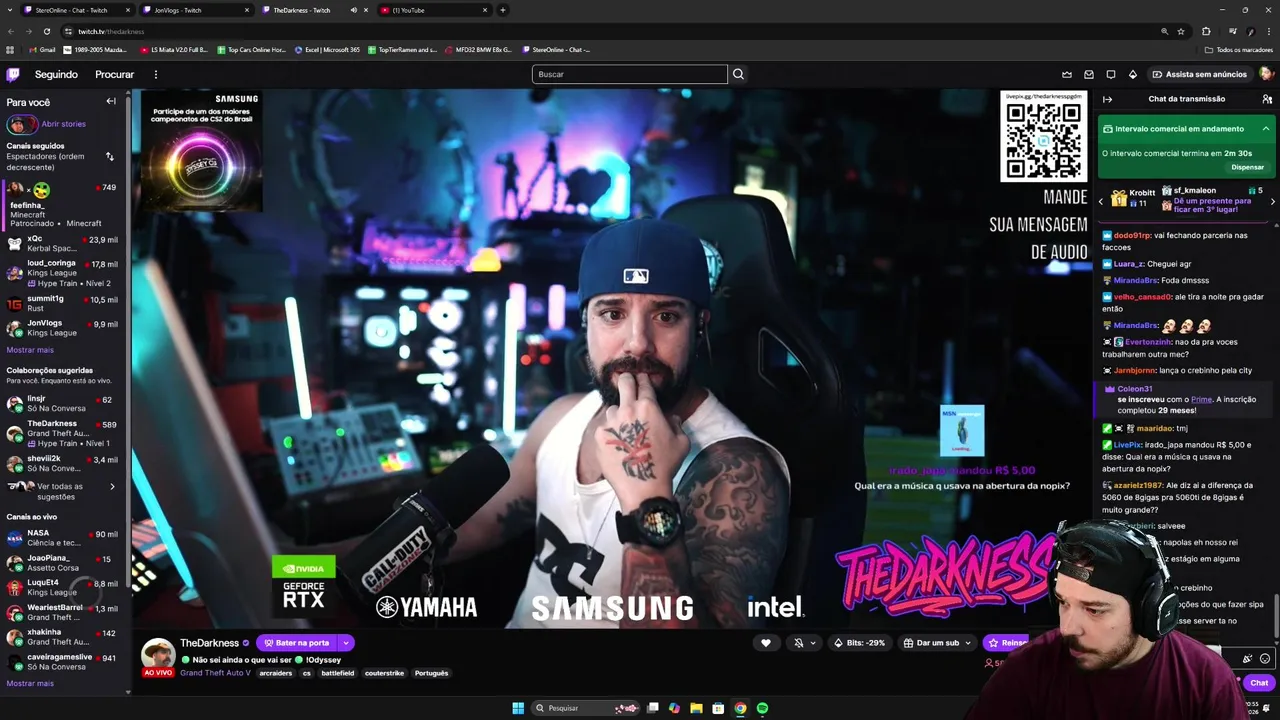Click the Windows taskbar Pesquisar box
The width and height of the screenshot is (1280, 720).
586,708
